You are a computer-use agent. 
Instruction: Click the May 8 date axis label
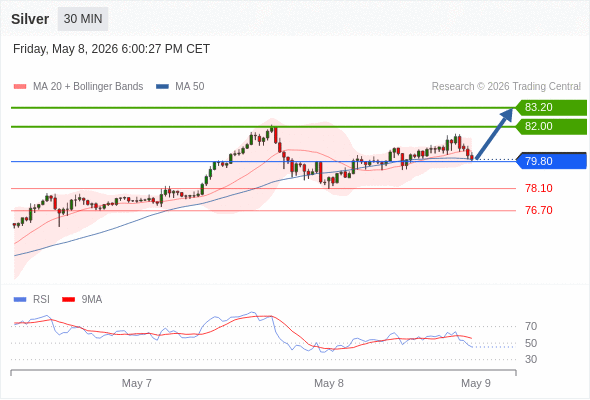coord(329,383)
